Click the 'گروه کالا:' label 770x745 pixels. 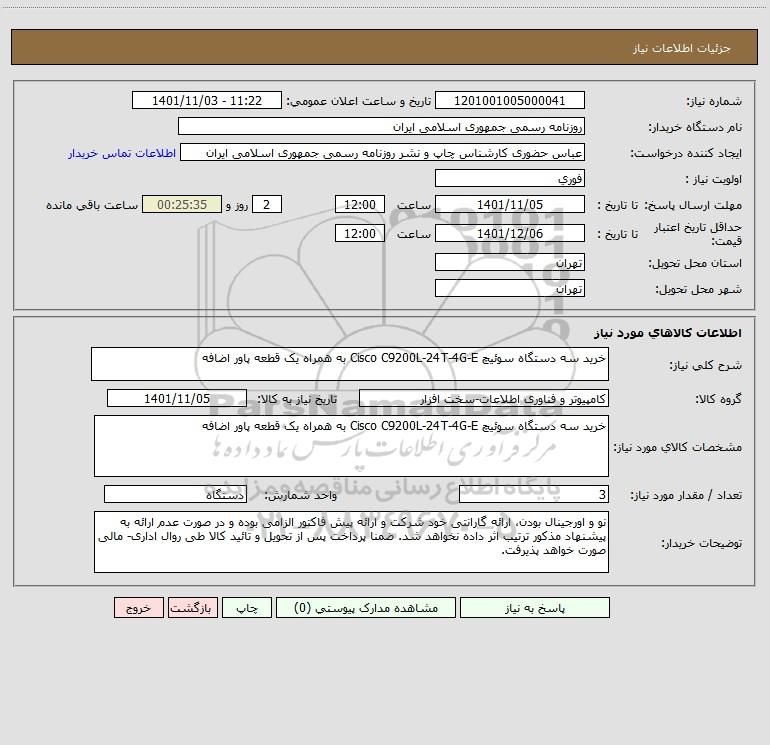click(718, 399)
